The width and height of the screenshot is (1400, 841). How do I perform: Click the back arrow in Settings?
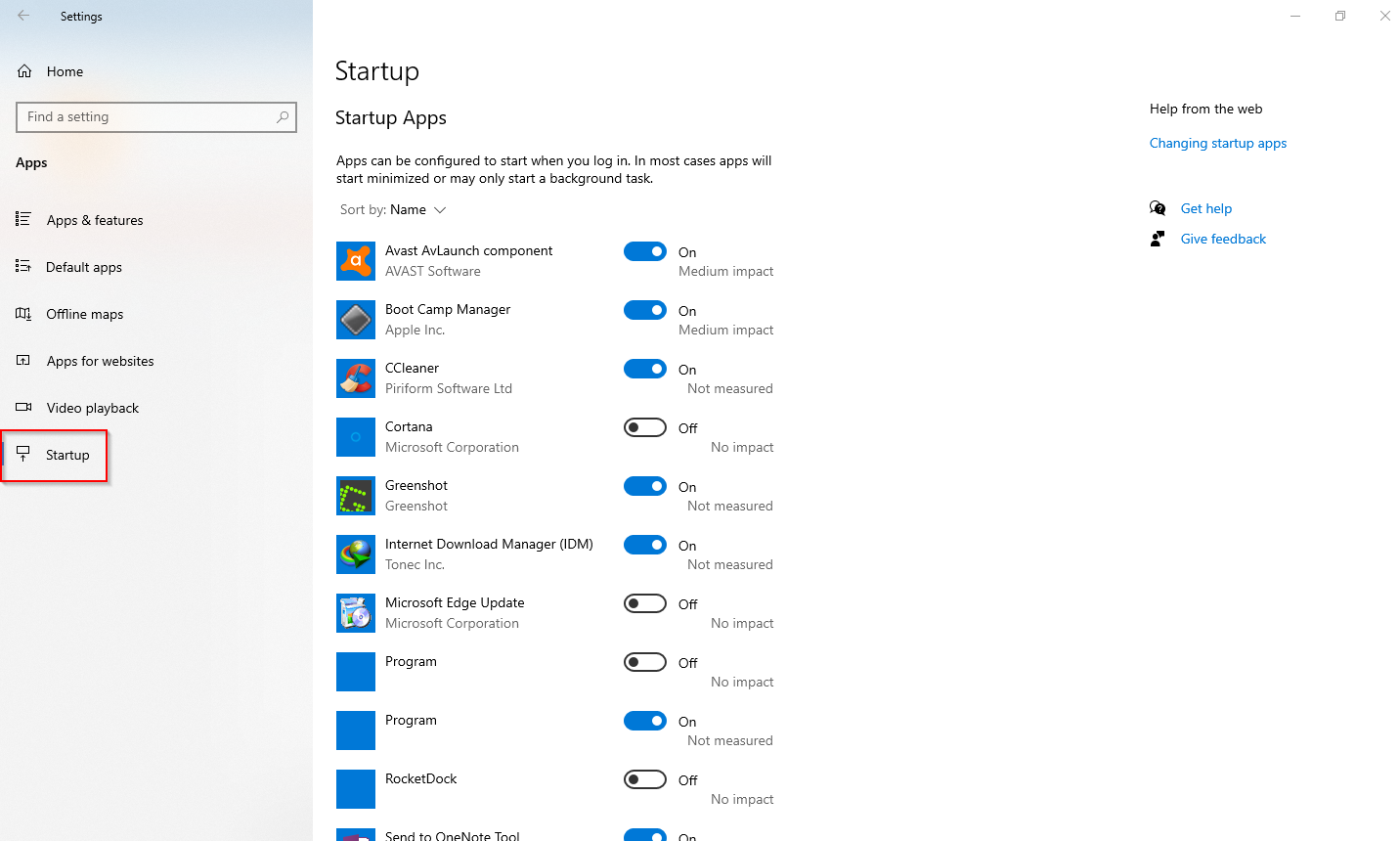click(x=23, y=16)
